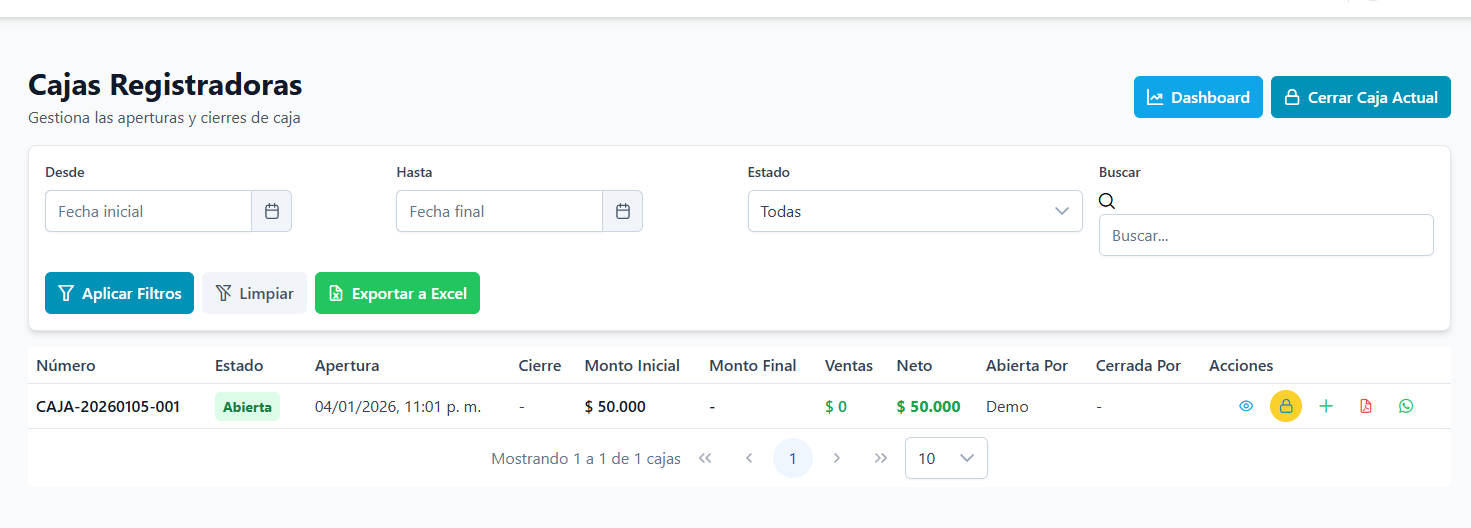
Task: Click the yellow lock icon in Acciones
Action: (1286, 406)
